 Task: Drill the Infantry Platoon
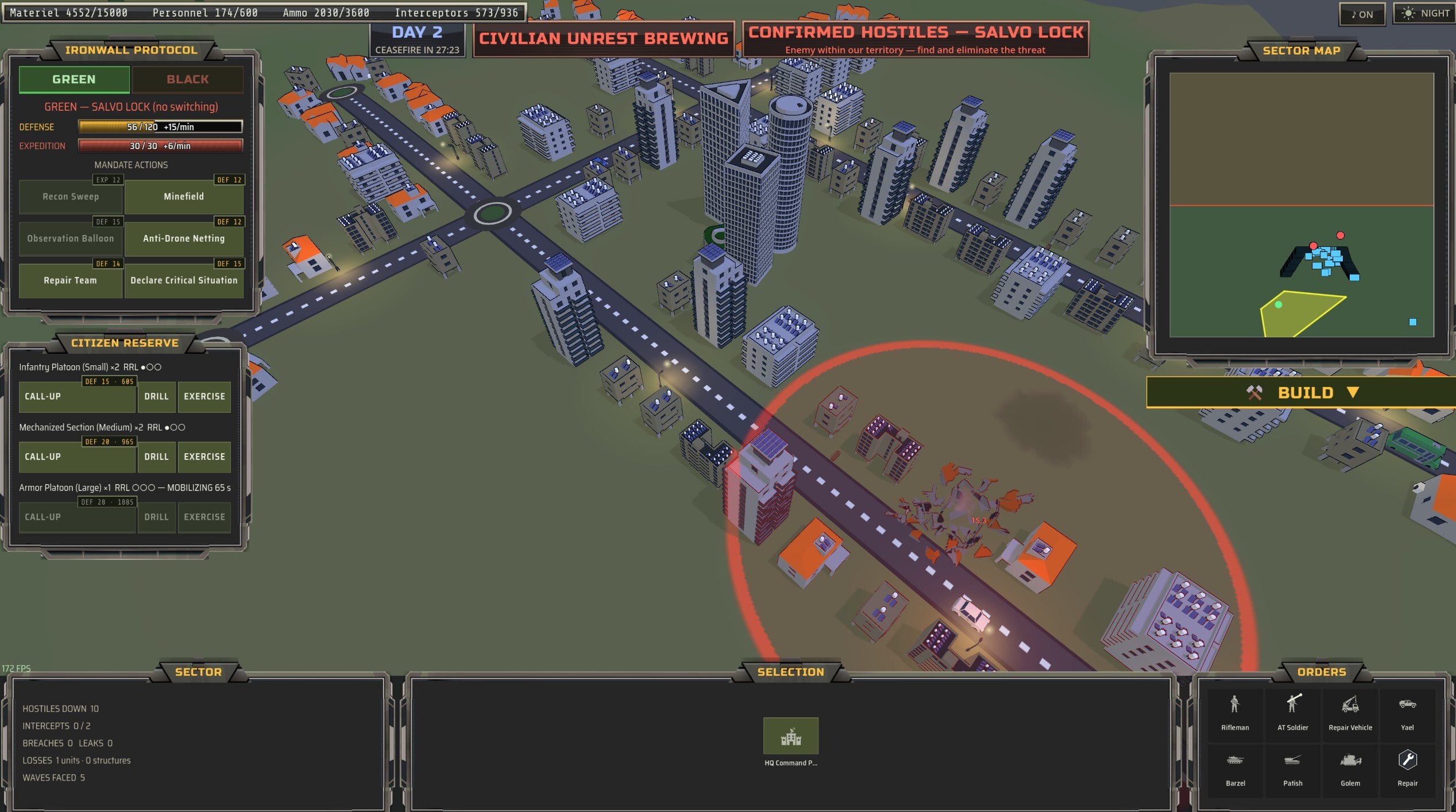click(156, 397)
